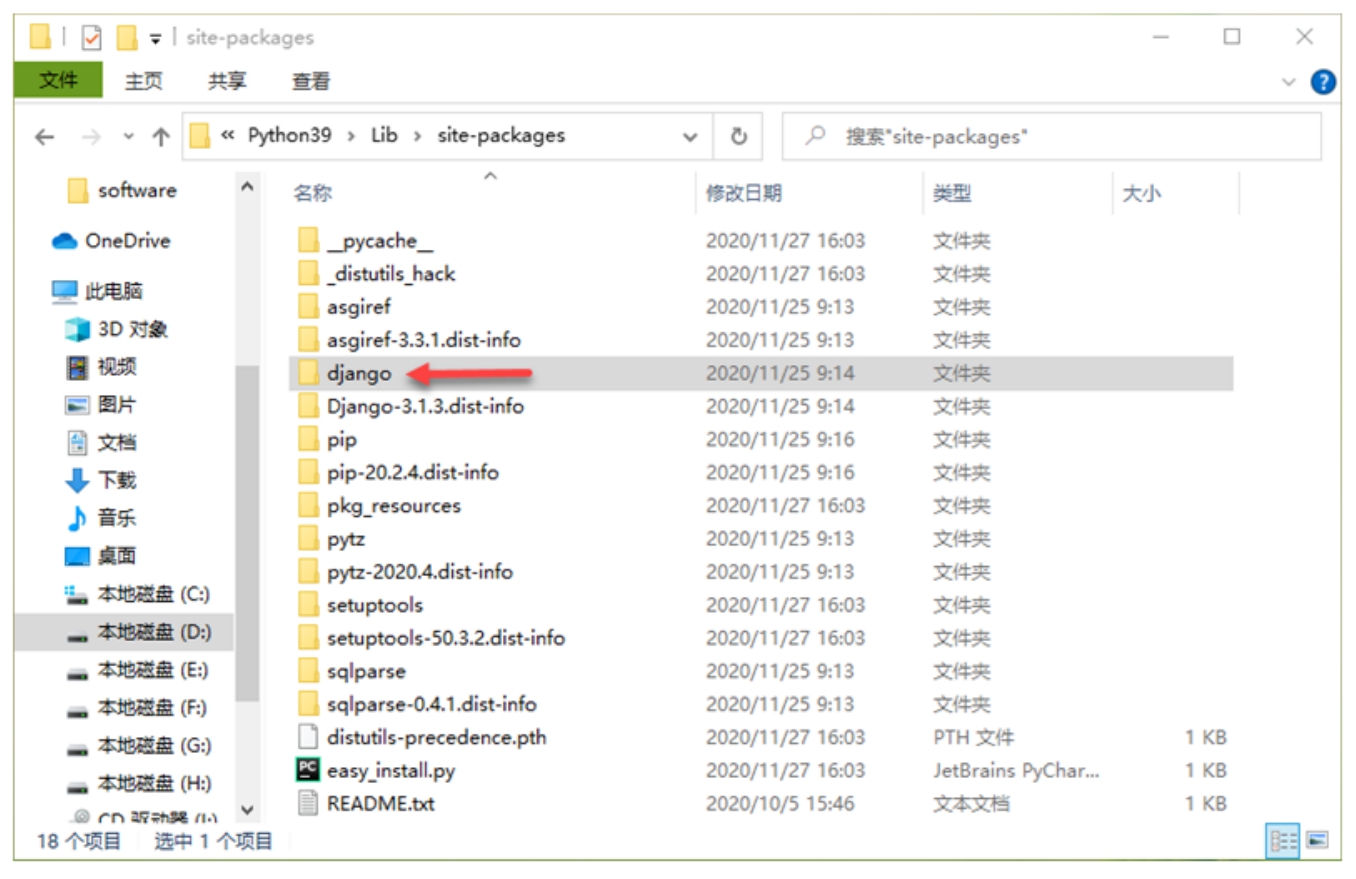Screen dimensions: 1356x879
Task: Click the properties icon in quick access toolbar
Action: click(x=91, y=38)
